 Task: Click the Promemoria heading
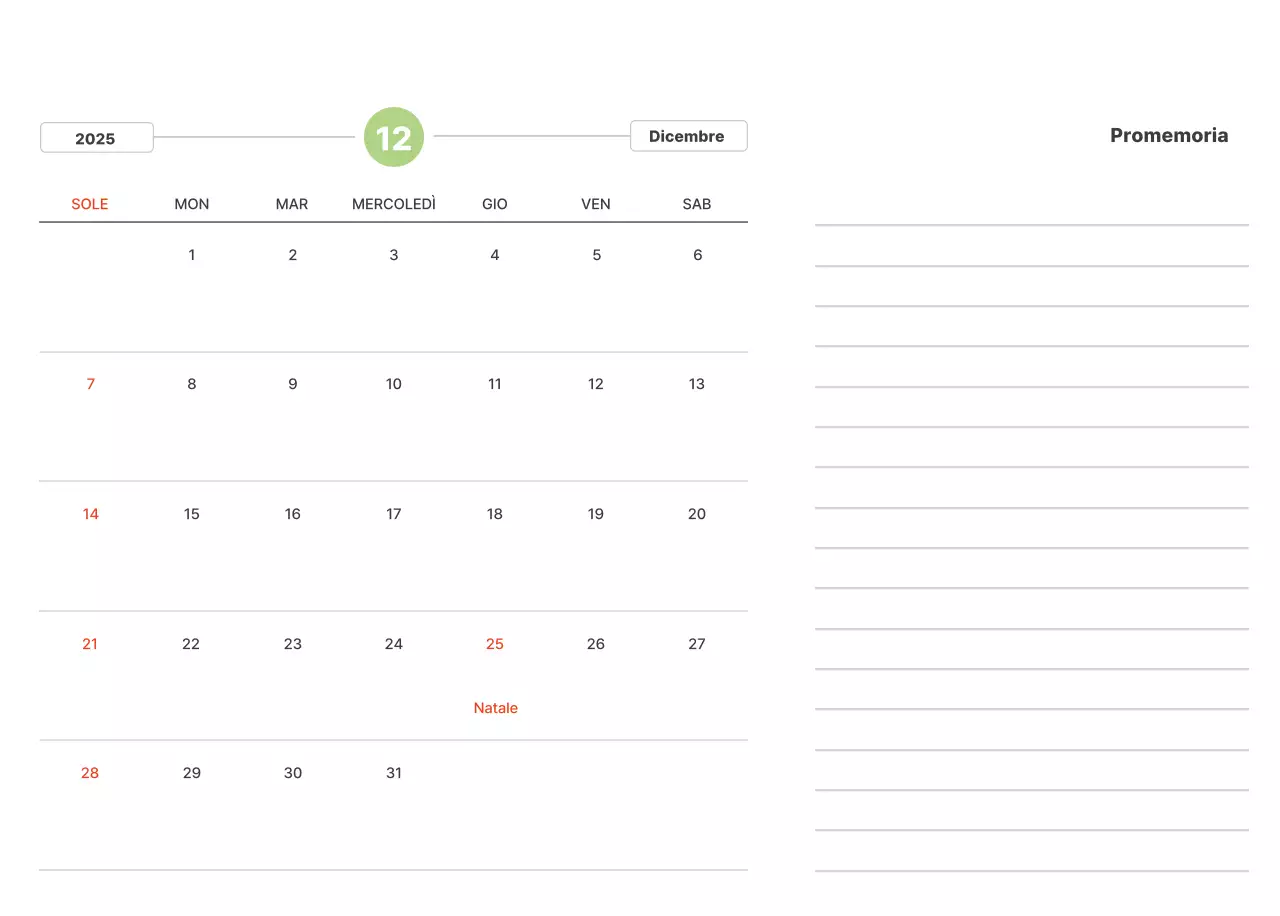tap(1168, 136)
